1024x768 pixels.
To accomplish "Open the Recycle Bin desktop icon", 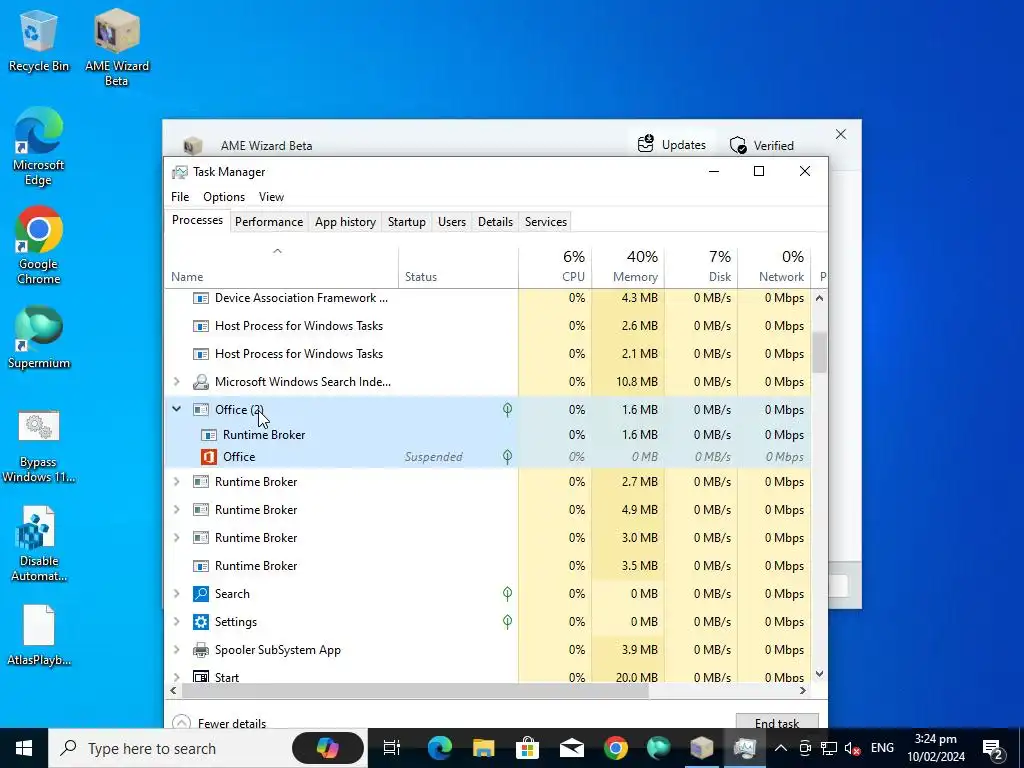I will click(x=39, y=40).
